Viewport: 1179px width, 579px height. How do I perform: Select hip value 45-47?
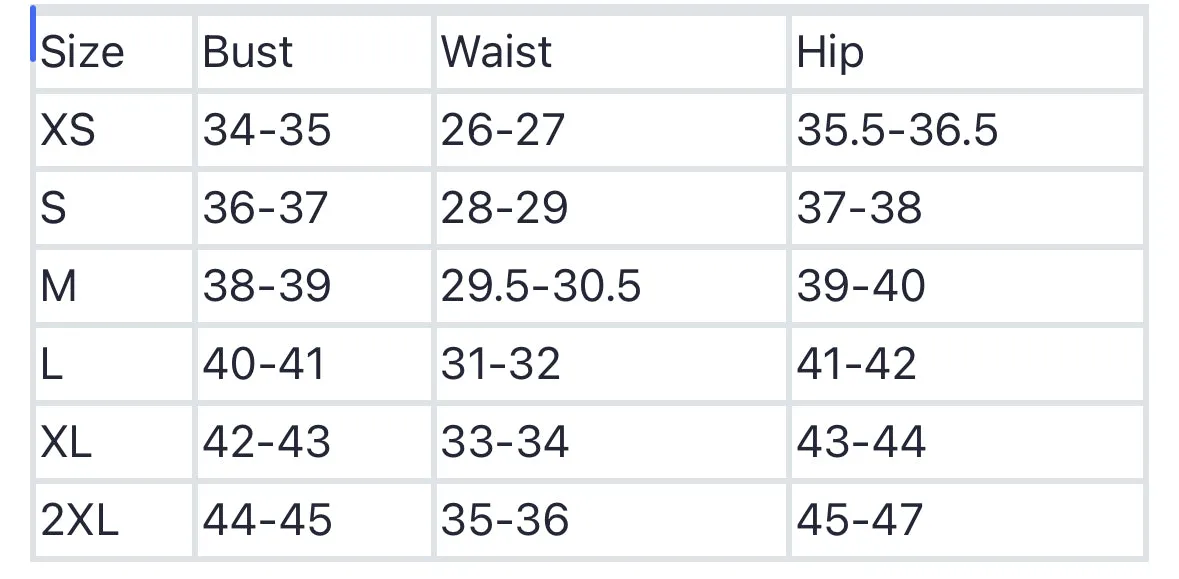click(x=859, y=520)
